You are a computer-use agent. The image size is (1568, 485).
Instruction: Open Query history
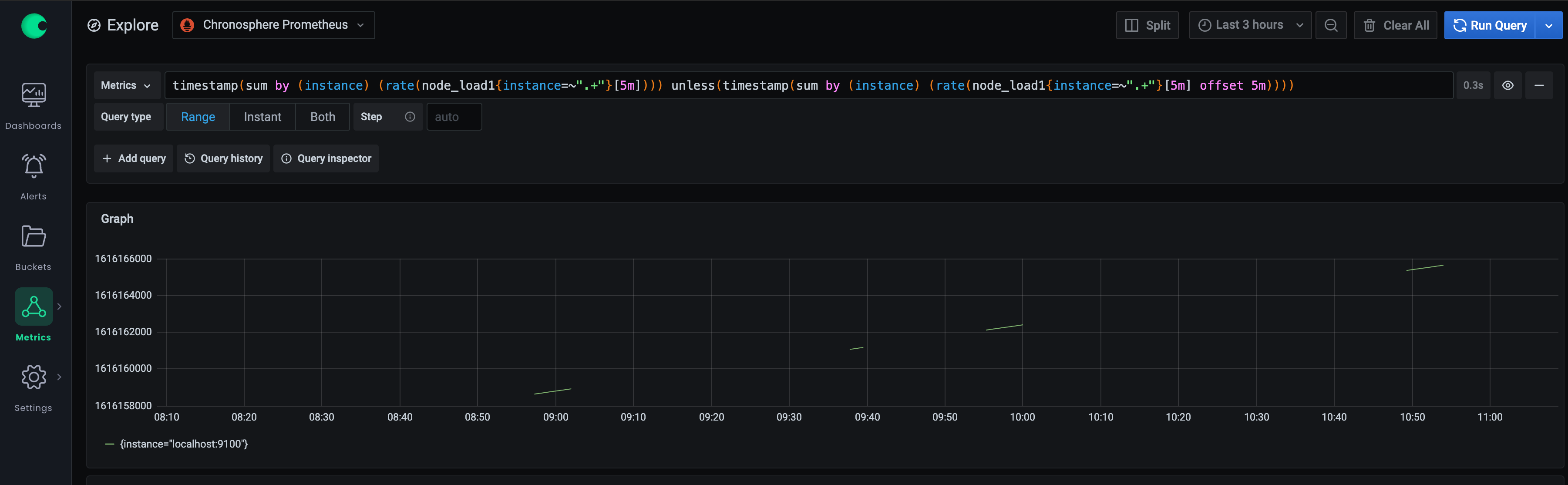click(x=223, y=158)
